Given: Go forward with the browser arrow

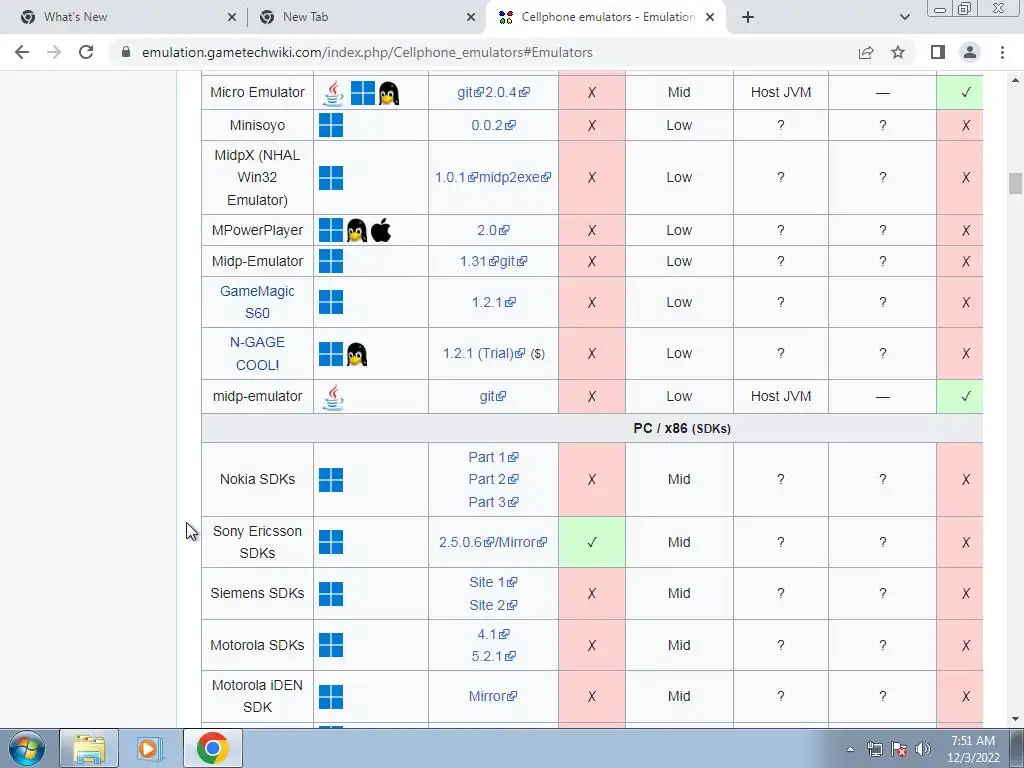Looking at the screenshot, I should (54, 52).
